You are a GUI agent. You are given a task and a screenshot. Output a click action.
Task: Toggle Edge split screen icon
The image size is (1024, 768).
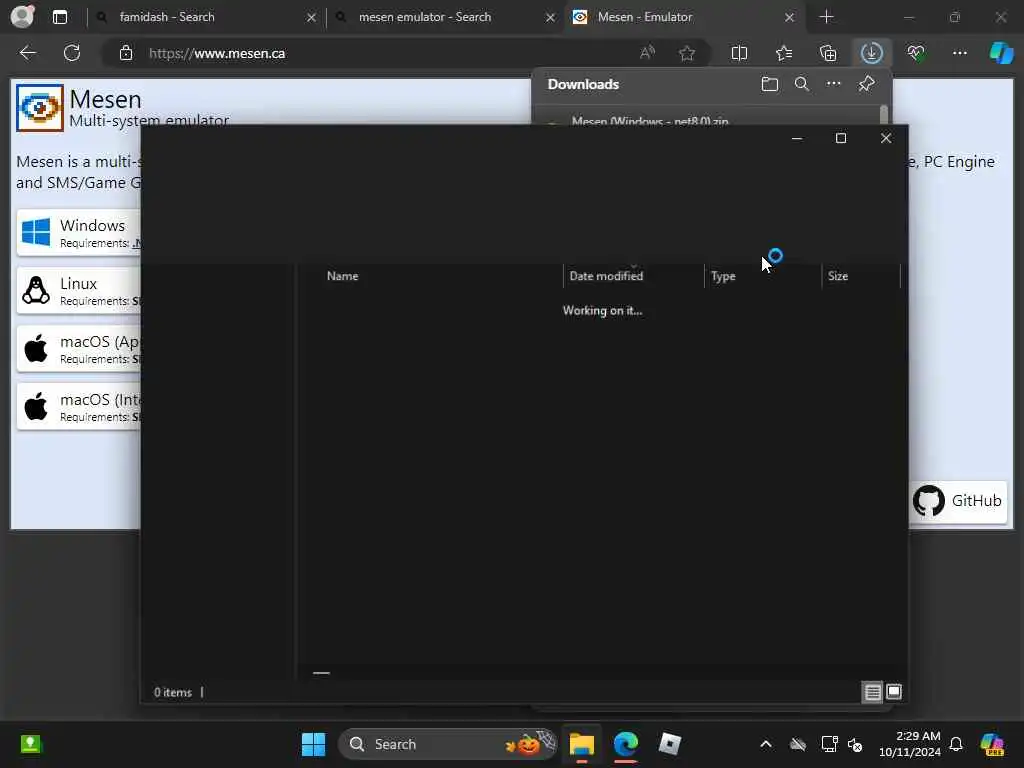[739, 53]
